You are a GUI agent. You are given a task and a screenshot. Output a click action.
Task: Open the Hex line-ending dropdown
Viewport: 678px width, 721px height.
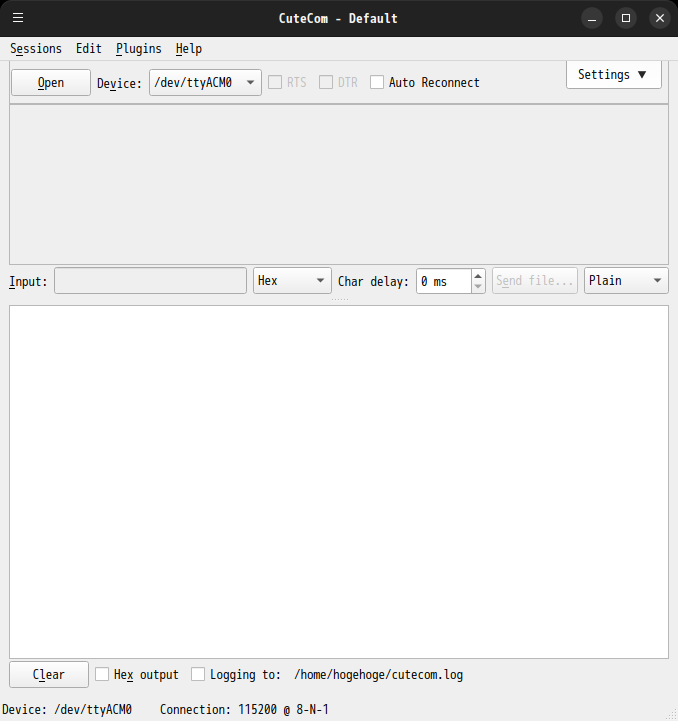point(292,280)
